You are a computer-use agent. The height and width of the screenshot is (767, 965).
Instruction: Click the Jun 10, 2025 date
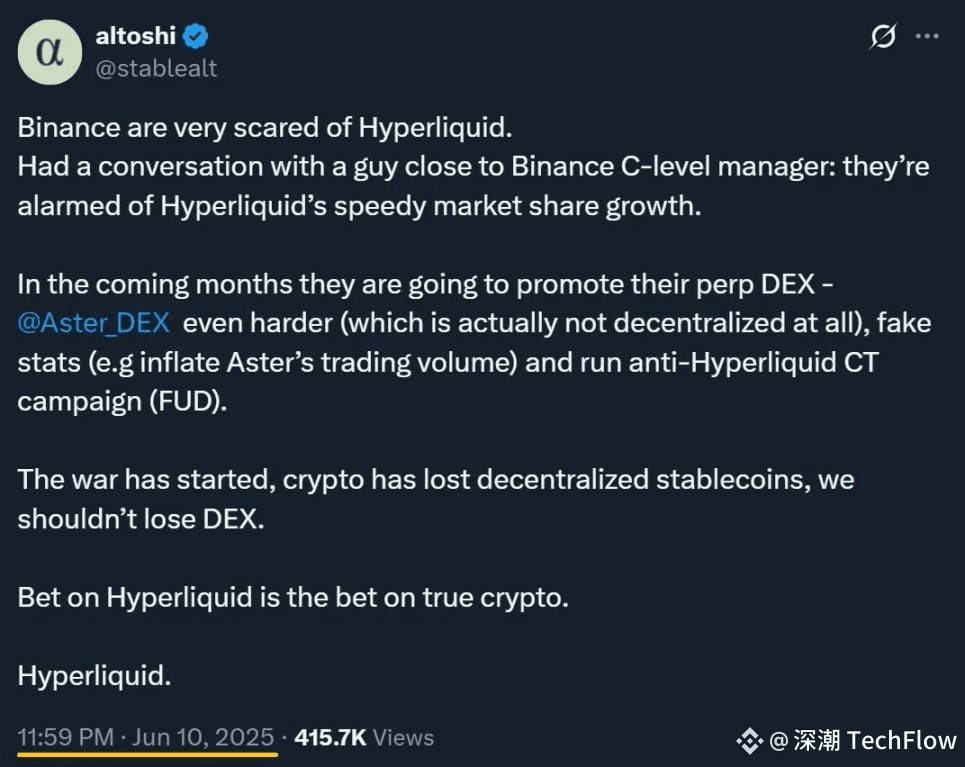203,737
